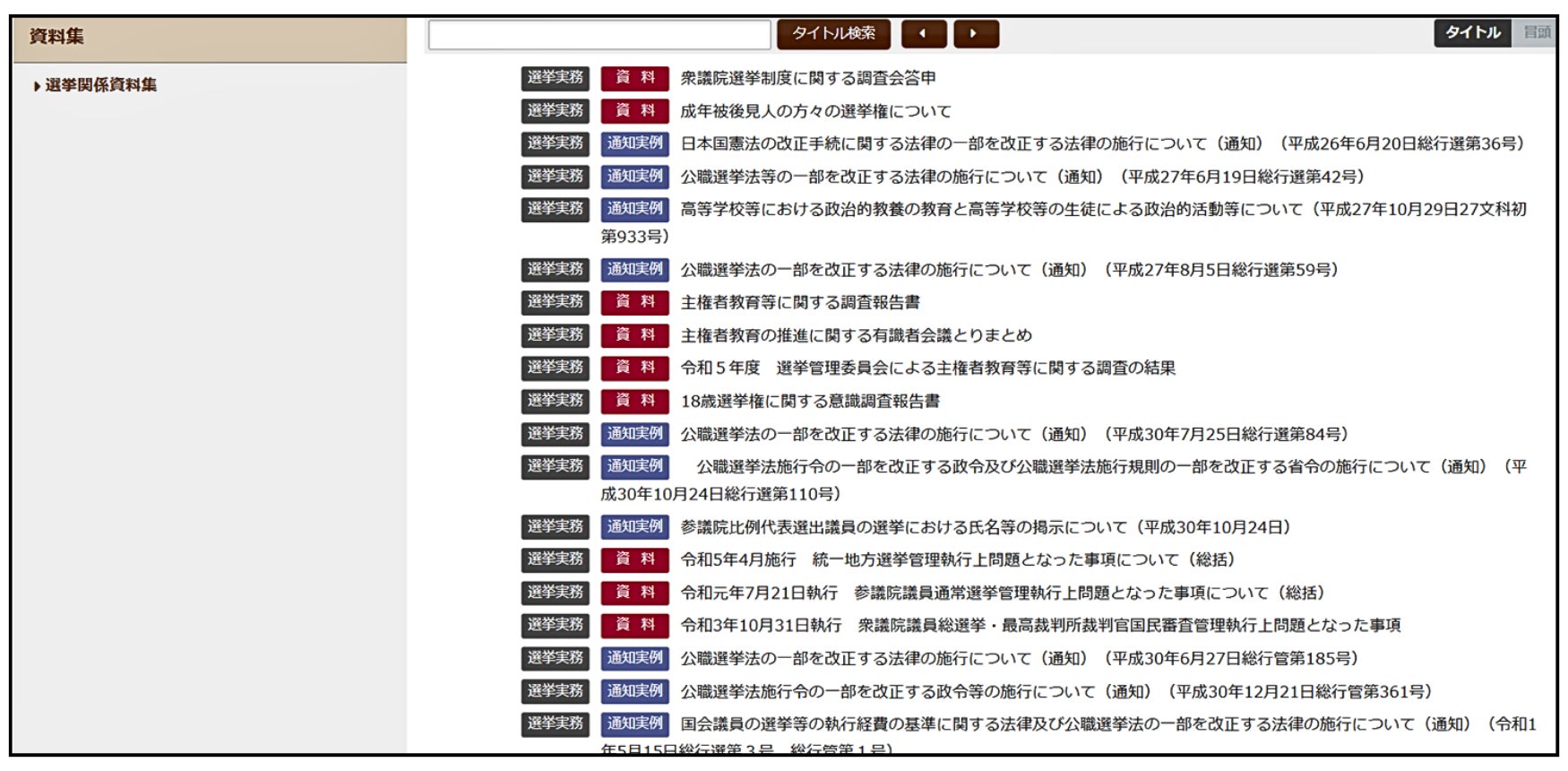Click 選挙実務 tag beside 総行選第110号 entry

[x=556, y=467]
